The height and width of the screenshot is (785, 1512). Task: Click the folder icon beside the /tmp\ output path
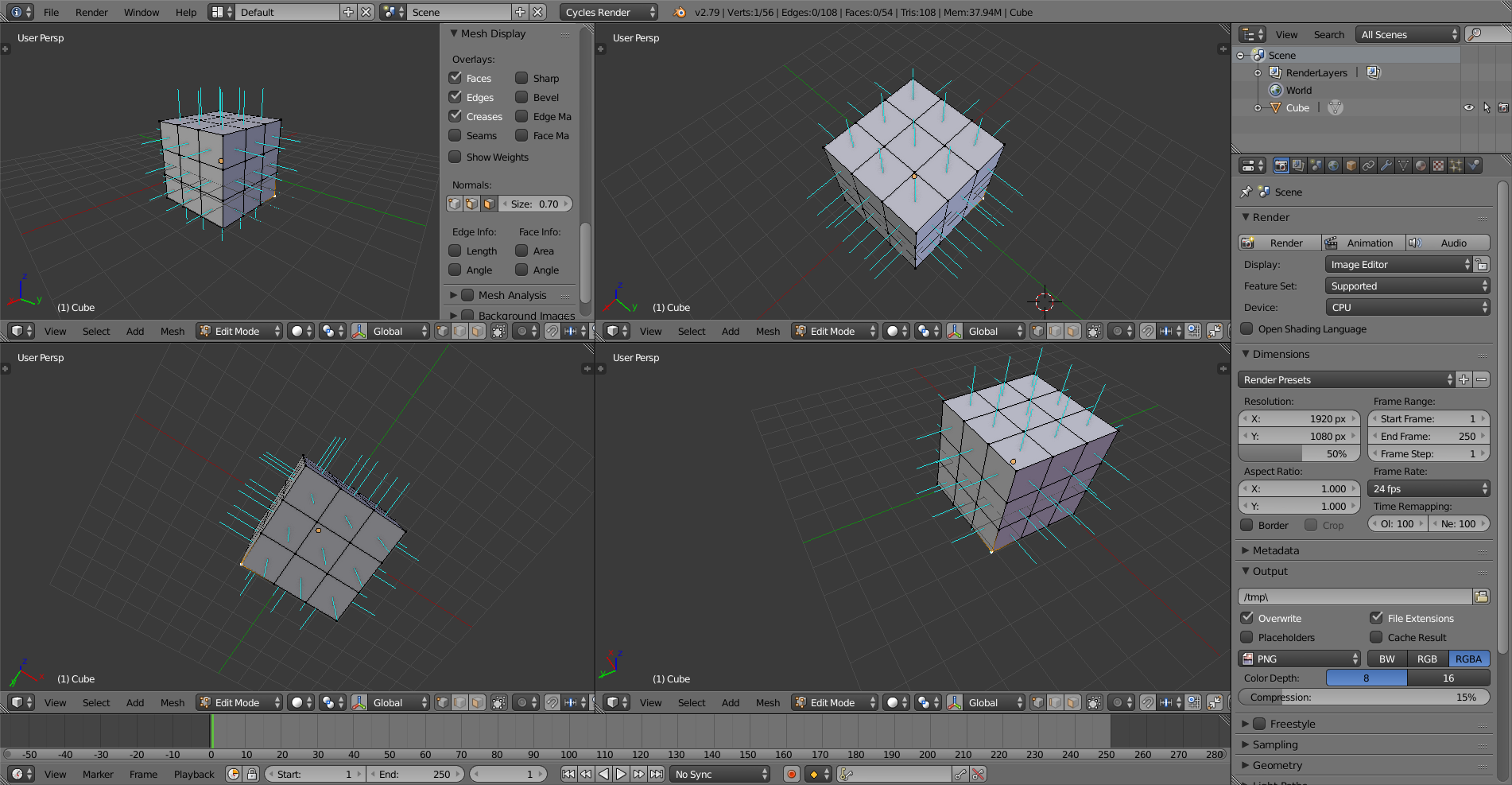[x=1481, y=597]
